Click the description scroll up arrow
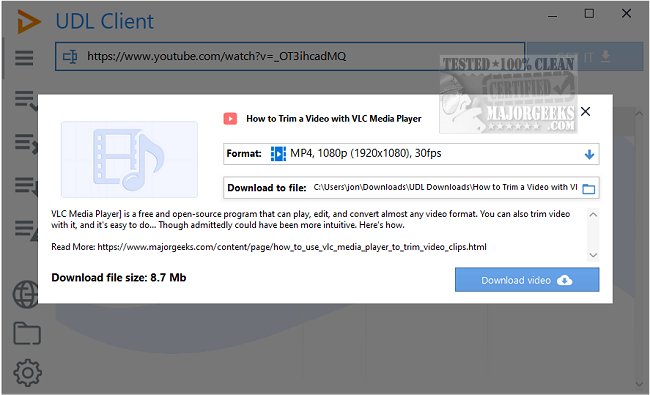Viewport: 650px width, 395px height. pos(593,215)
